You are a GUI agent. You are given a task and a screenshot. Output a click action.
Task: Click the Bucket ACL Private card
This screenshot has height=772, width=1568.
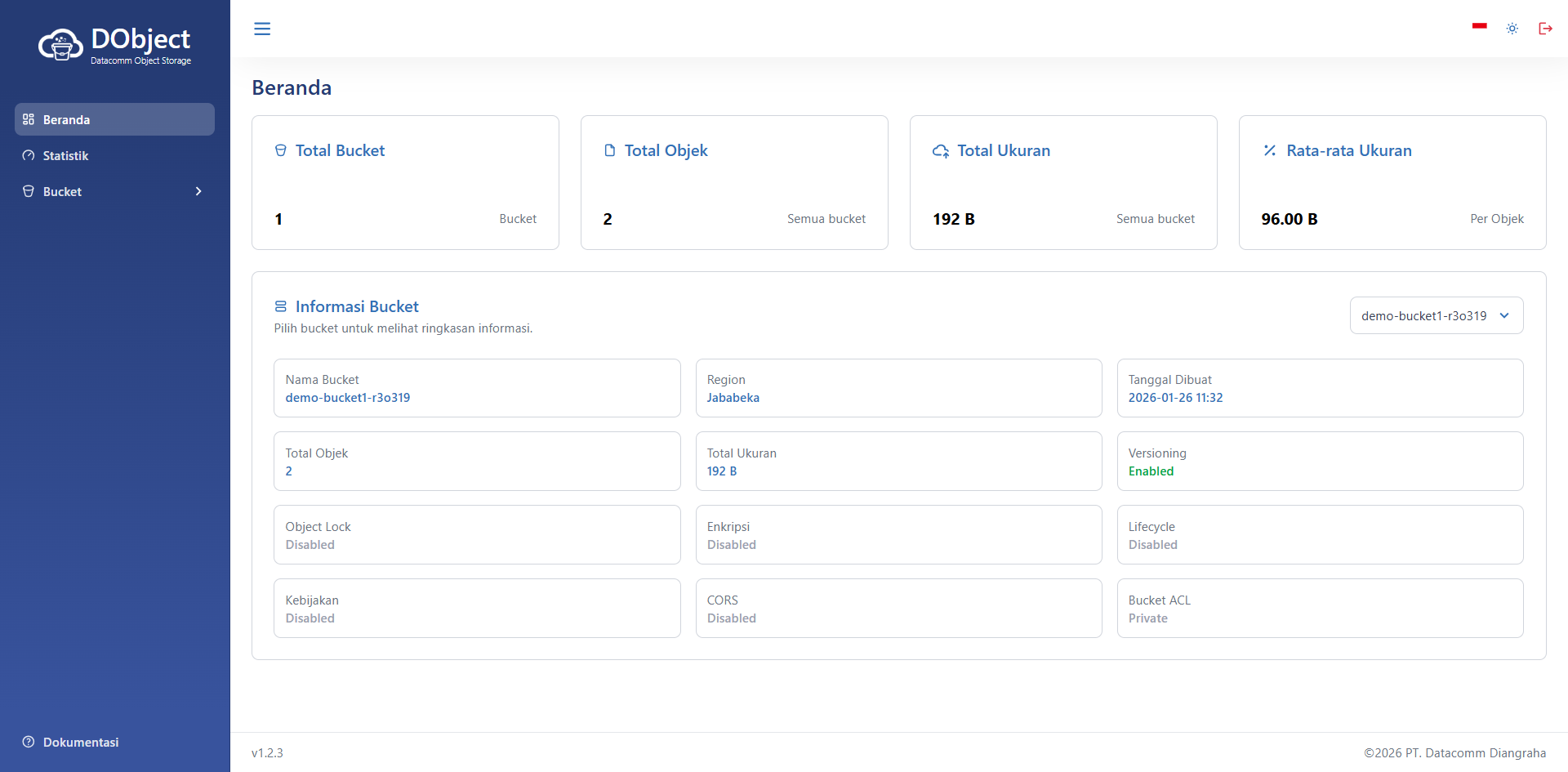click(1319, 609)
